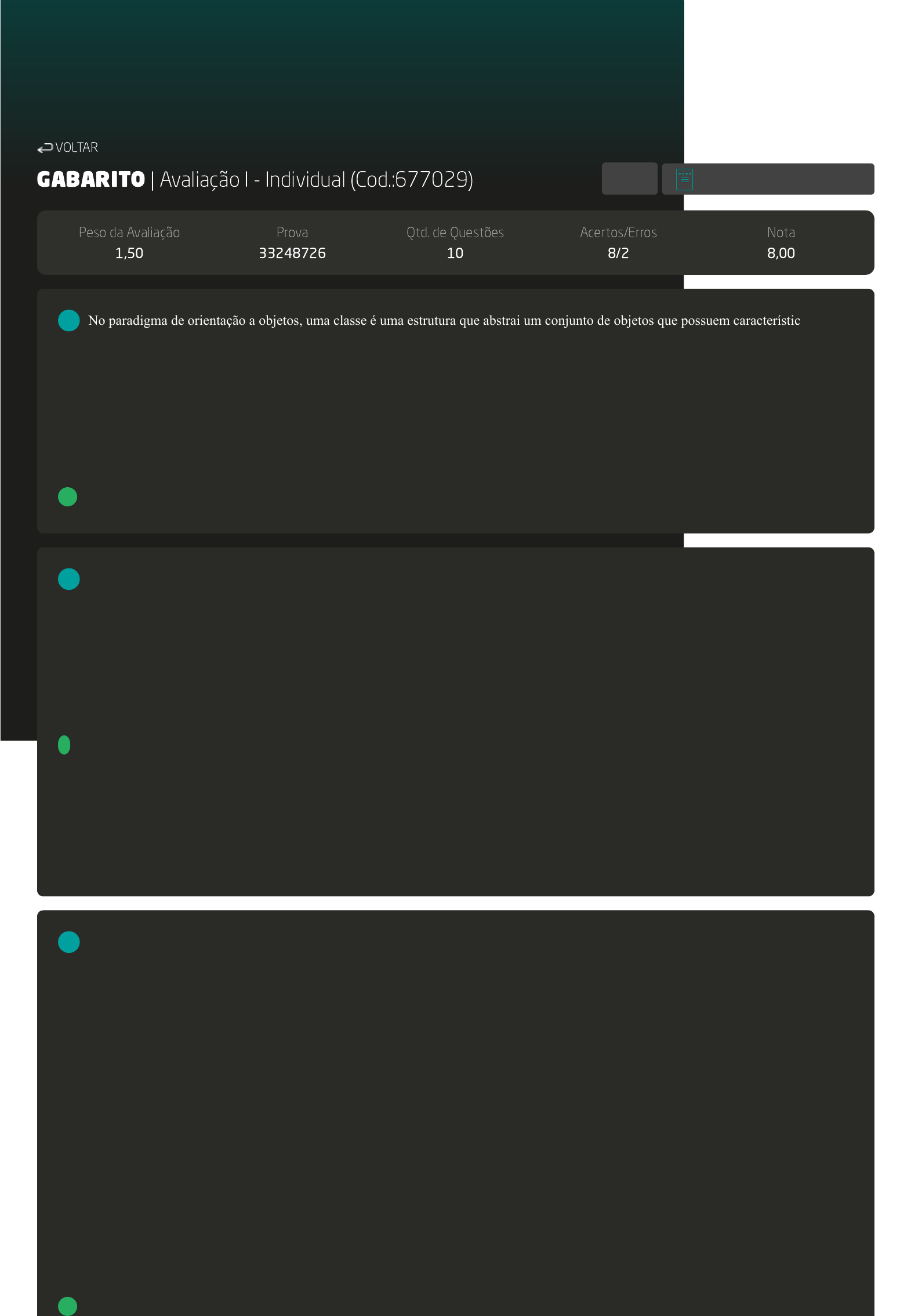Select the exam number '33248726'
The image size is (911, 1316).
pos(292,253)
